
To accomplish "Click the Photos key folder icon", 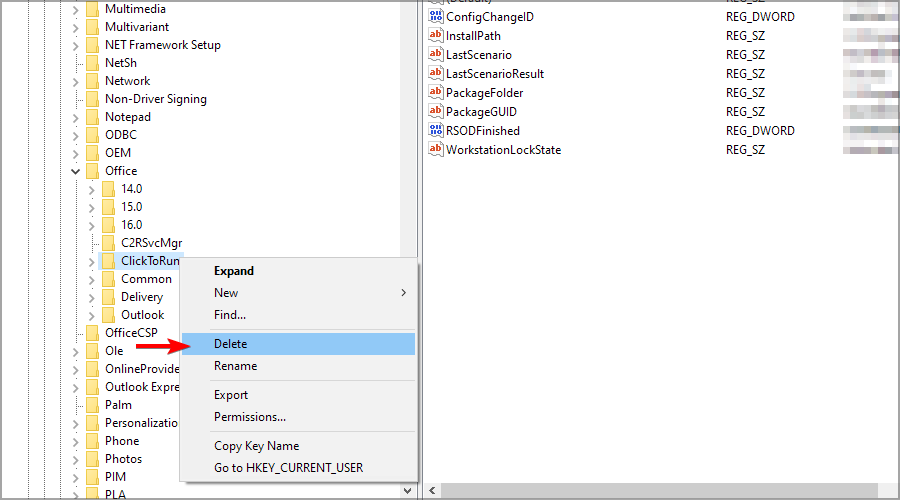I will click(92, 459).
